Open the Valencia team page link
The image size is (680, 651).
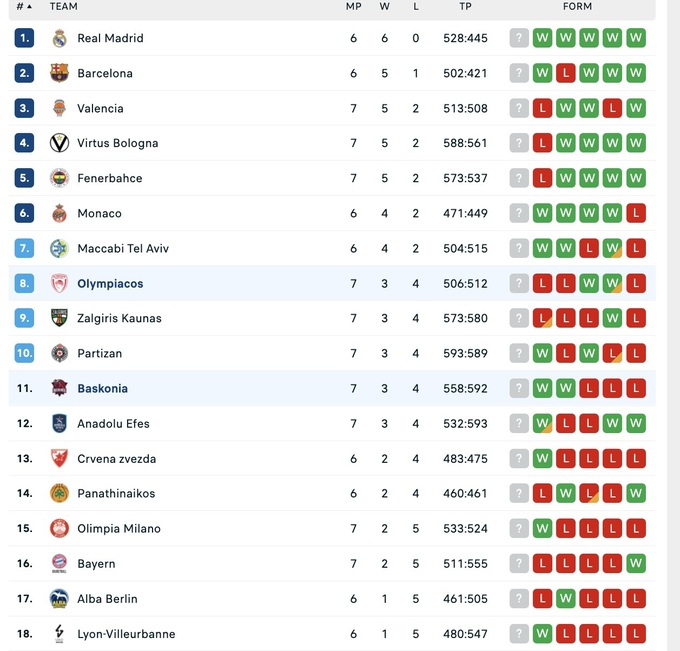(100, 108)
